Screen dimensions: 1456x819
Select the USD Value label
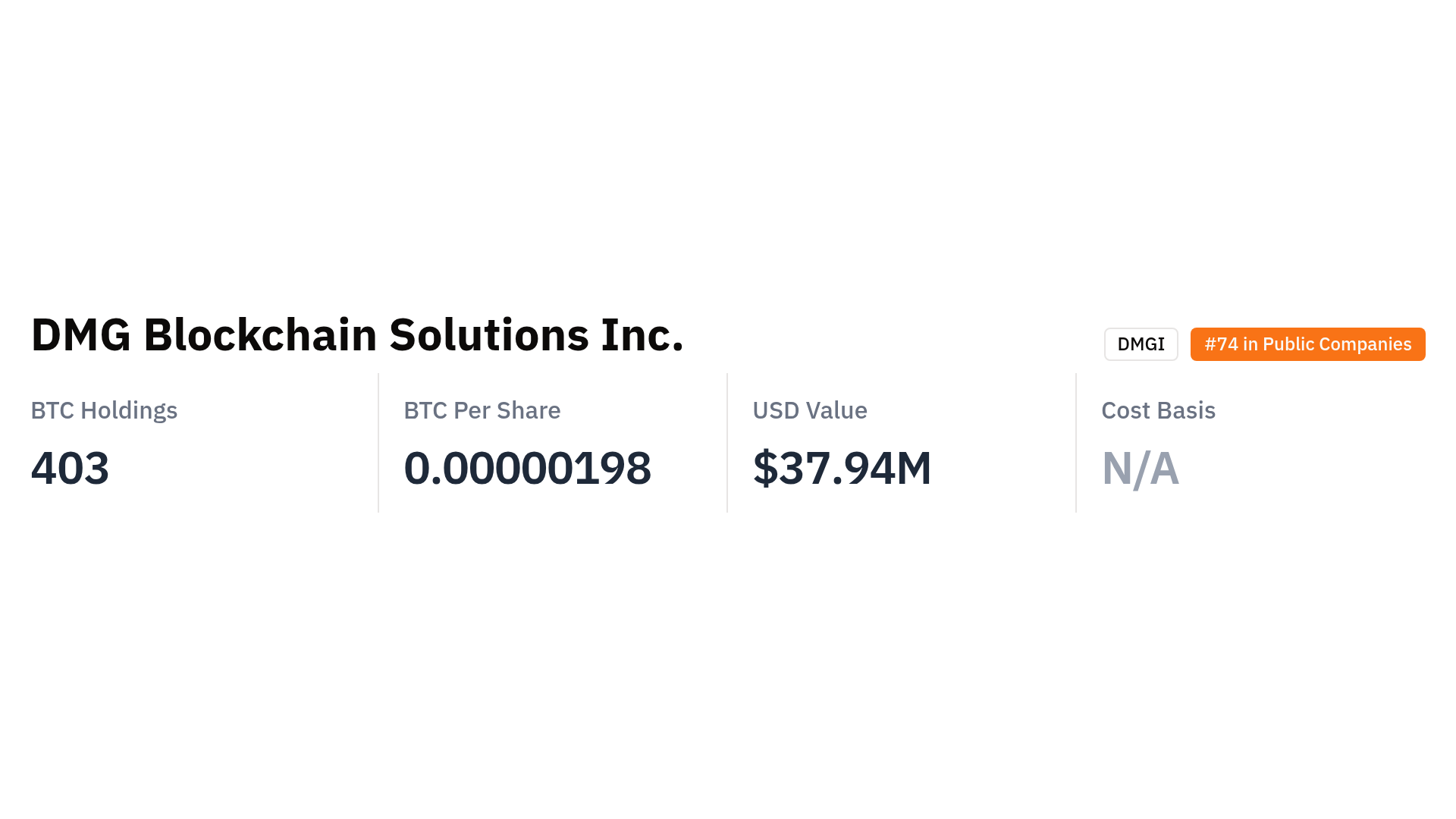pyautogui.click(x=809, y=410)
